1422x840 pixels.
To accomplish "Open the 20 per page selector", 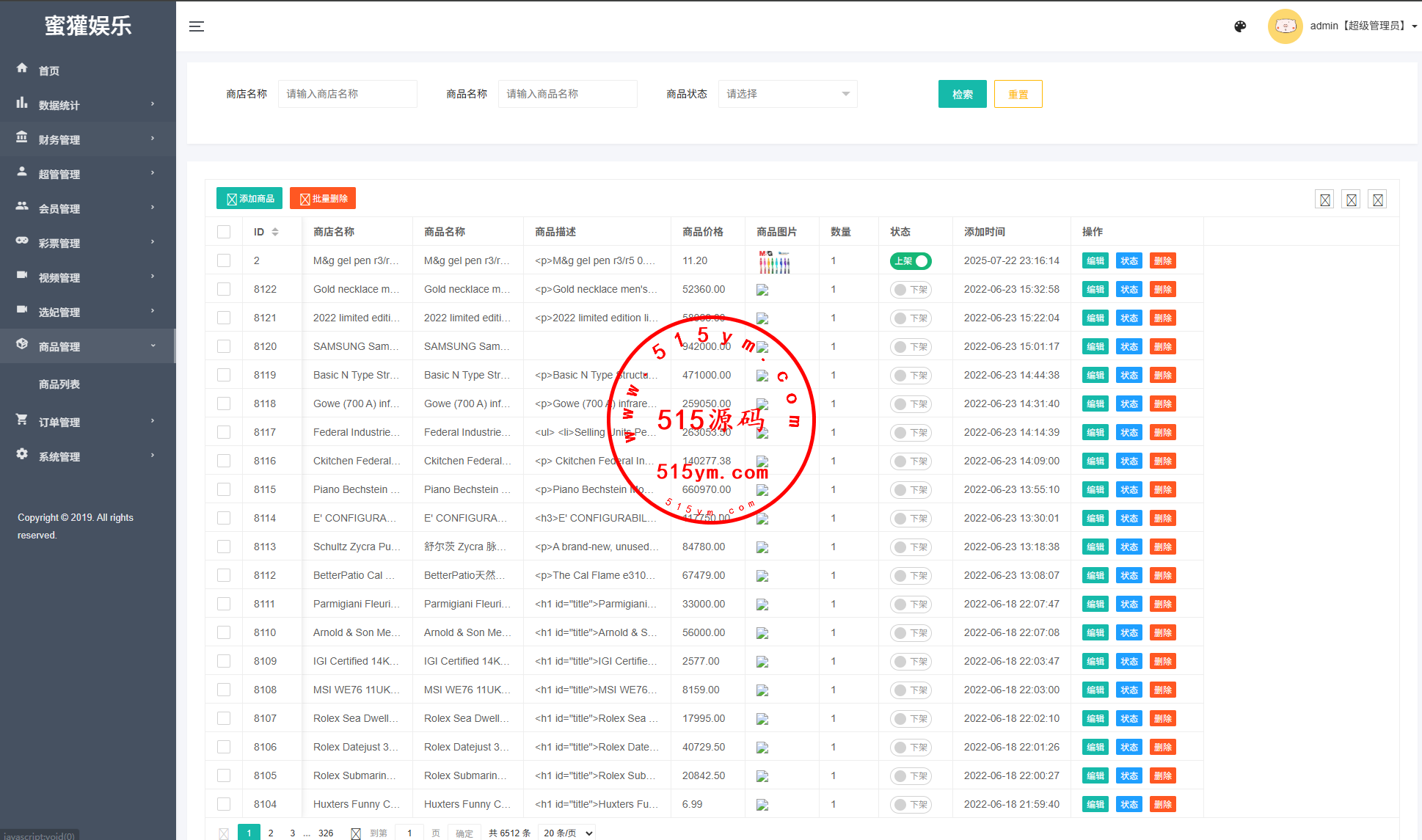I will click(x=566, y=833).
